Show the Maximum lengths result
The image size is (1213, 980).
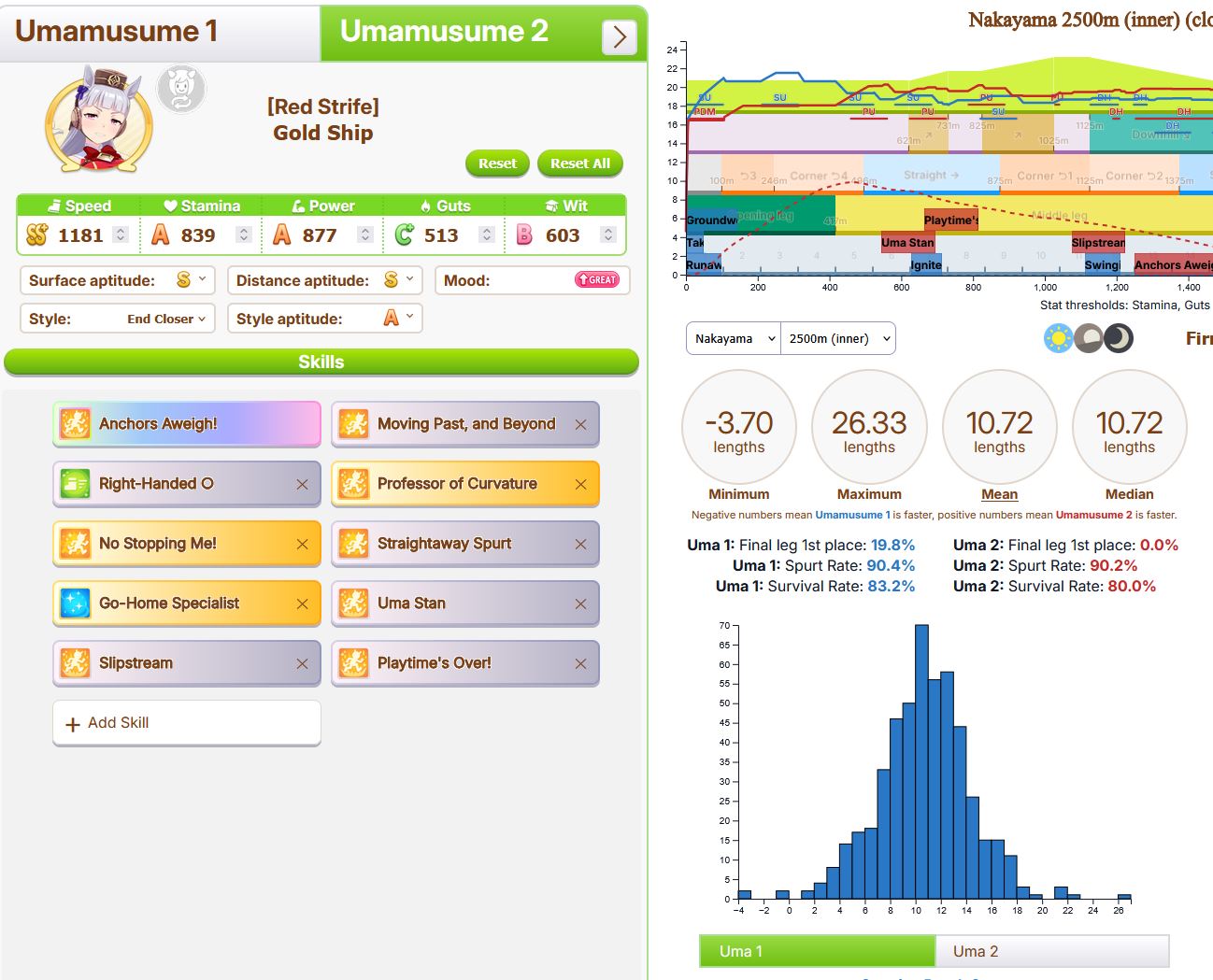click(869, 427)
